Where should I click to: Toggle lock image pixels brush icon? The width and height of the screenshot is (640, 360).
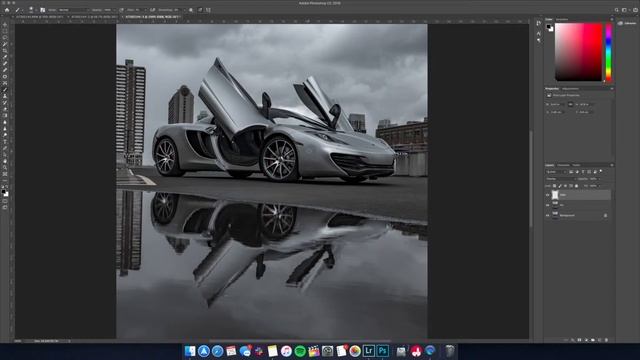[x=560, y=186]
